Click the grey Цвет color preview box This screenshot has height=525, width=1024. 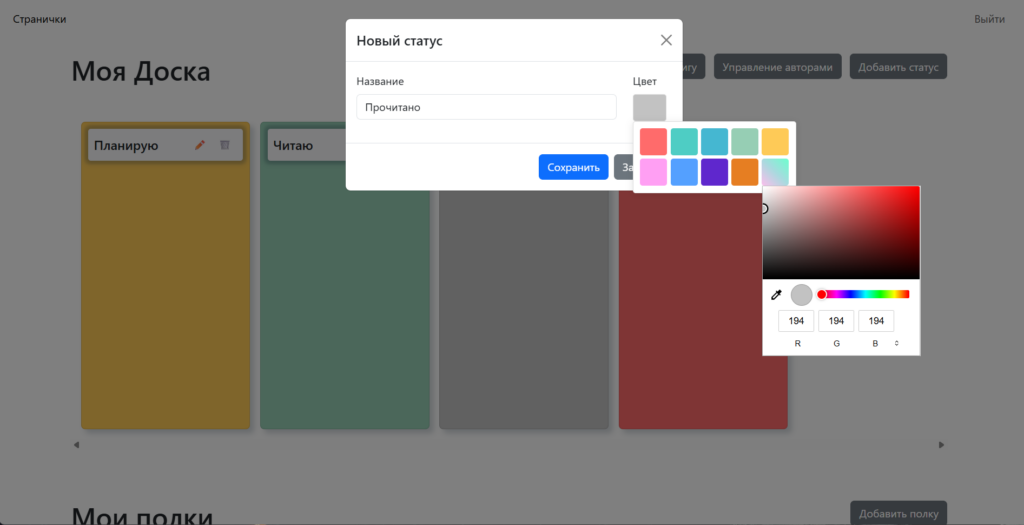click(x=649, y=107)
